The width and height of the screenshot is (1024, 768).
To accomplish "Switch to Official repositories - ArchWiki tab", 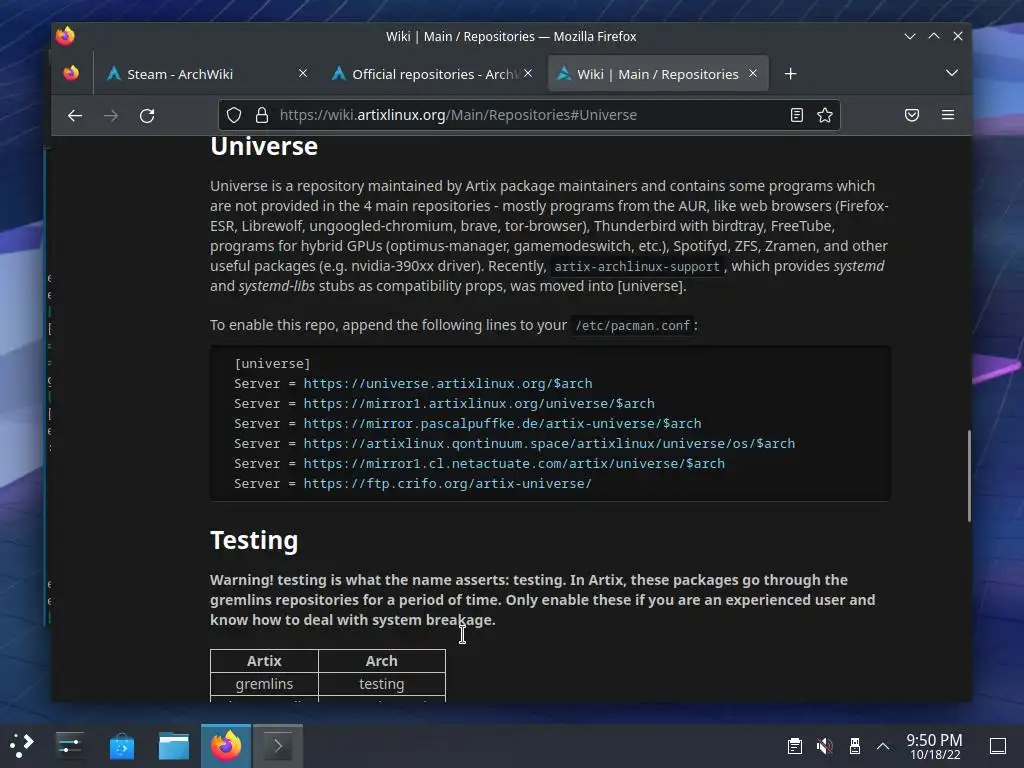I will 432,74.
